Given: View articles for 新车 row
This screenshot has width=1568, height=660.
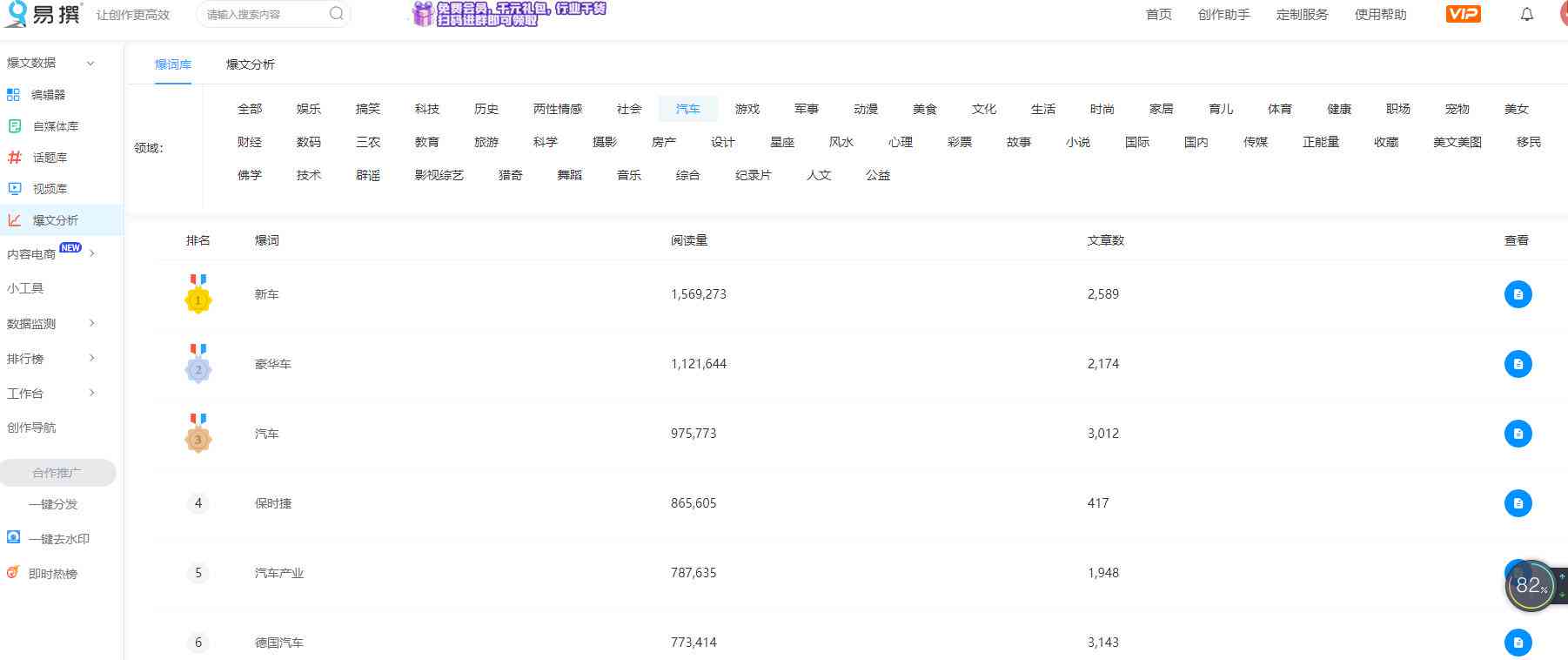Looking at the screenshot, I should [1518, 294].
